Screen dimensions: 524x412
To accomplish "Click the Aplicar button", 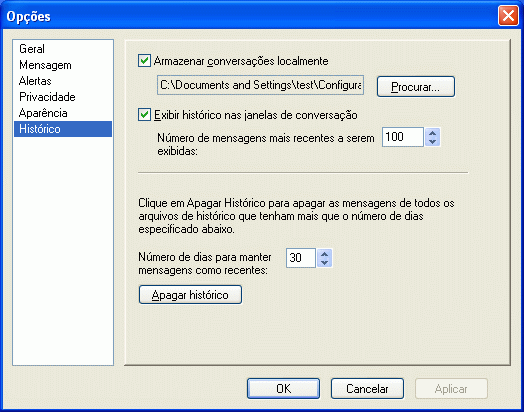I will point(451,389).
